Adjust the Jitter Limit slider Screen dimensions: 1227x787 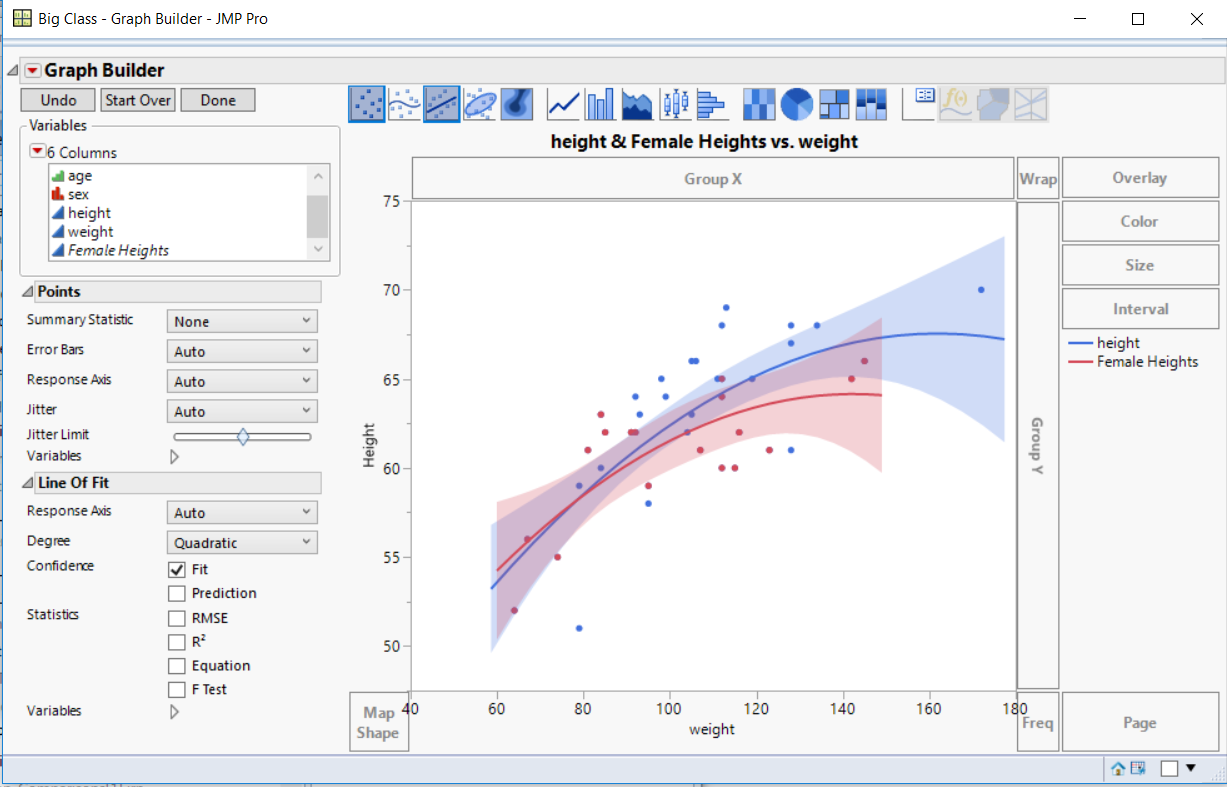click(243, 436)
